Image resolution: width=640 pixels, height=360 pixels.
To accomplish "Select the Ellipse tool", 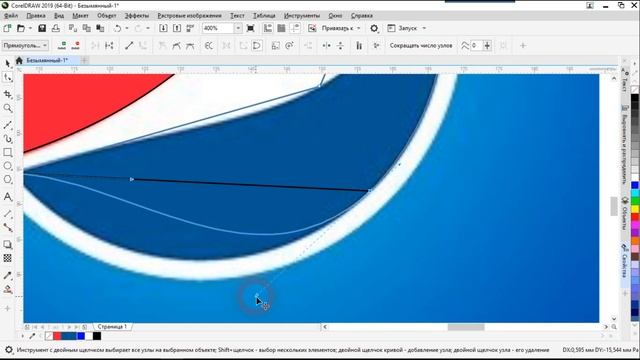I will pyautogui.click(x=7, y=166).
